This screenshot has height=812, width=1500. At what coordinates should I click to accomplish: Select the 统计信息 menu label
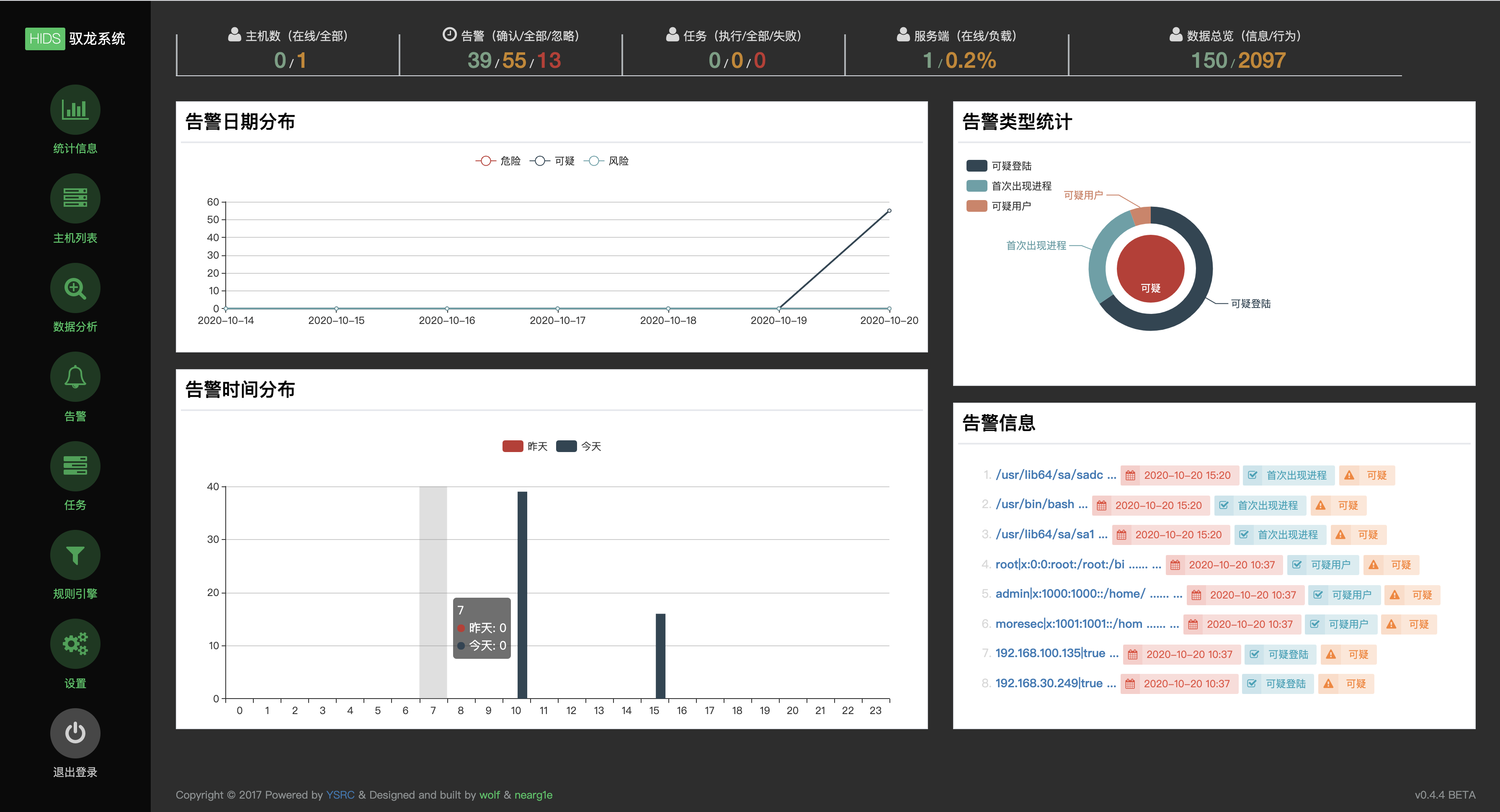click(x=75, y=149)
